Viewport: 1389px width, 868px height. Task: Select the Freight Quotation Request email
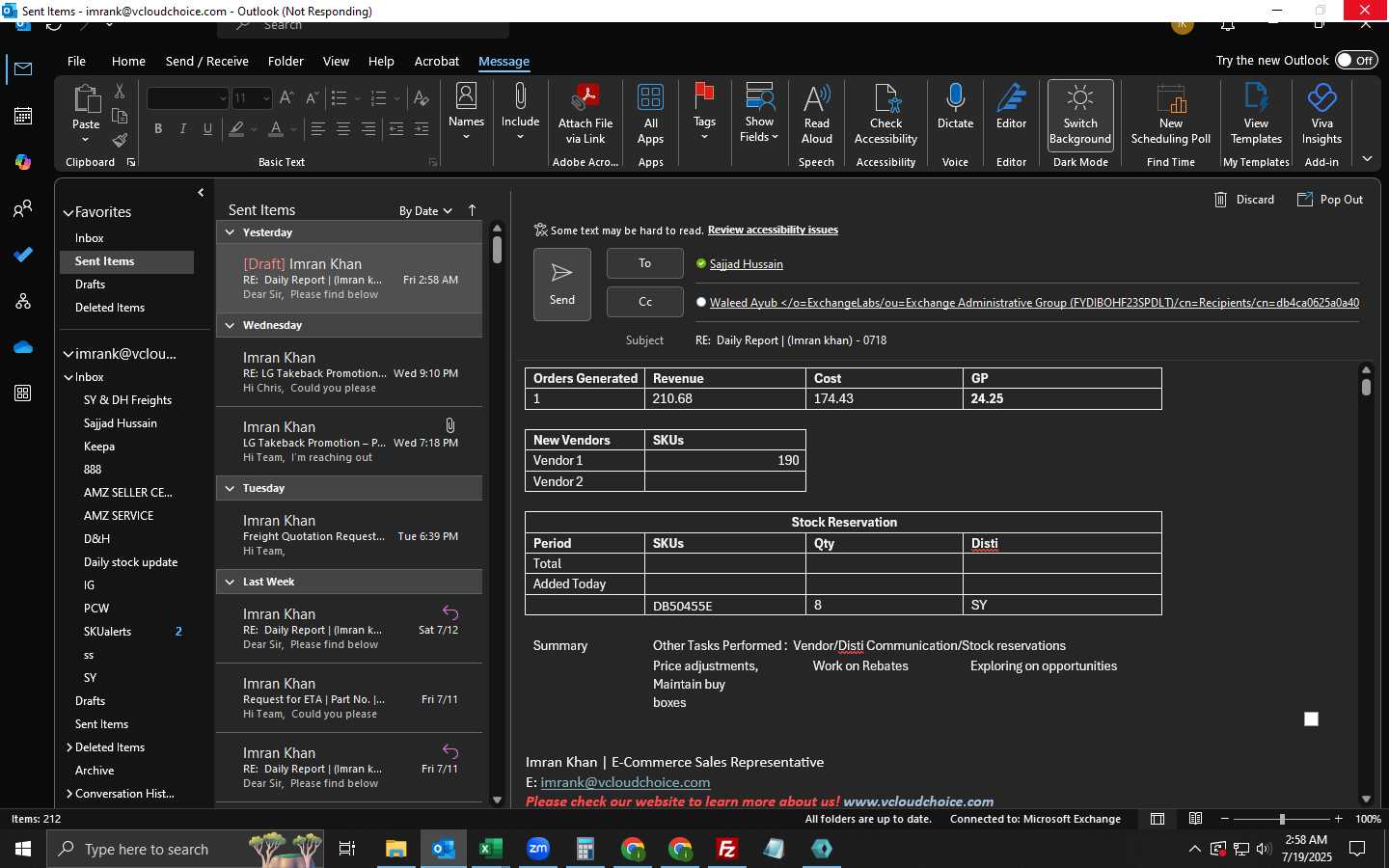pyautogui.click(x=349, y=535)
